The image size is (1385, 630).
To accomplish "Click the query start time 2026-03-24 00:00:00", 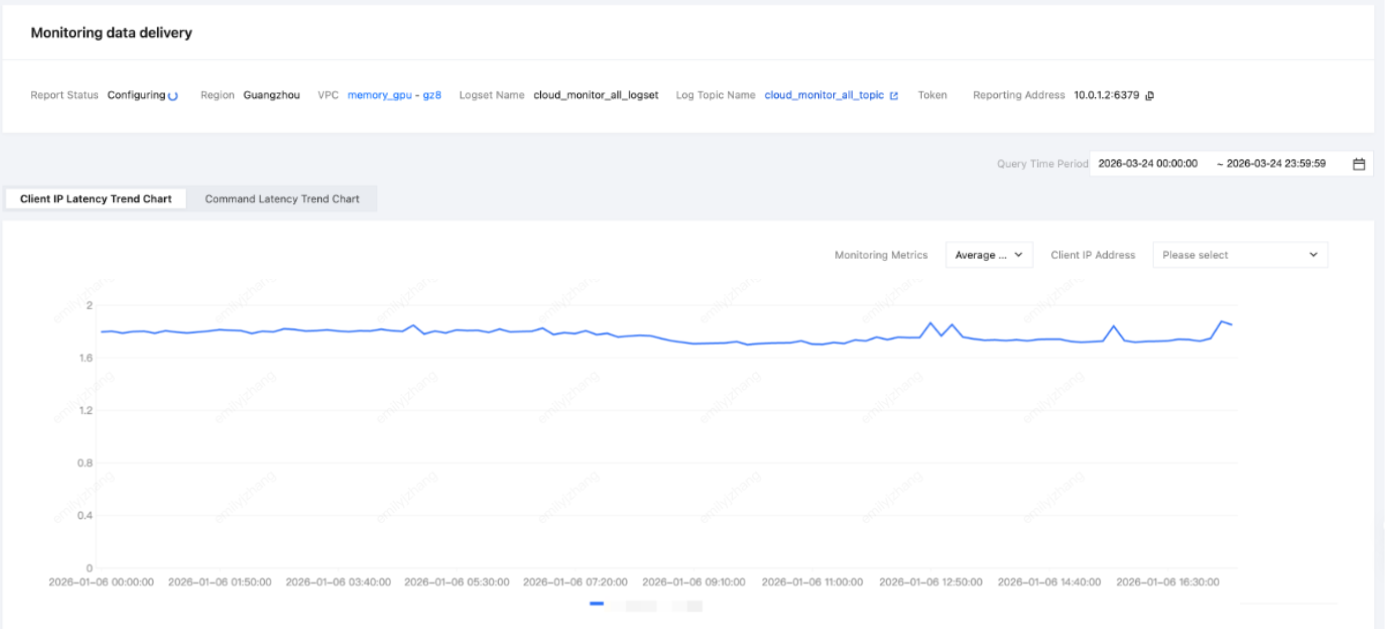I will point(1147,164).
